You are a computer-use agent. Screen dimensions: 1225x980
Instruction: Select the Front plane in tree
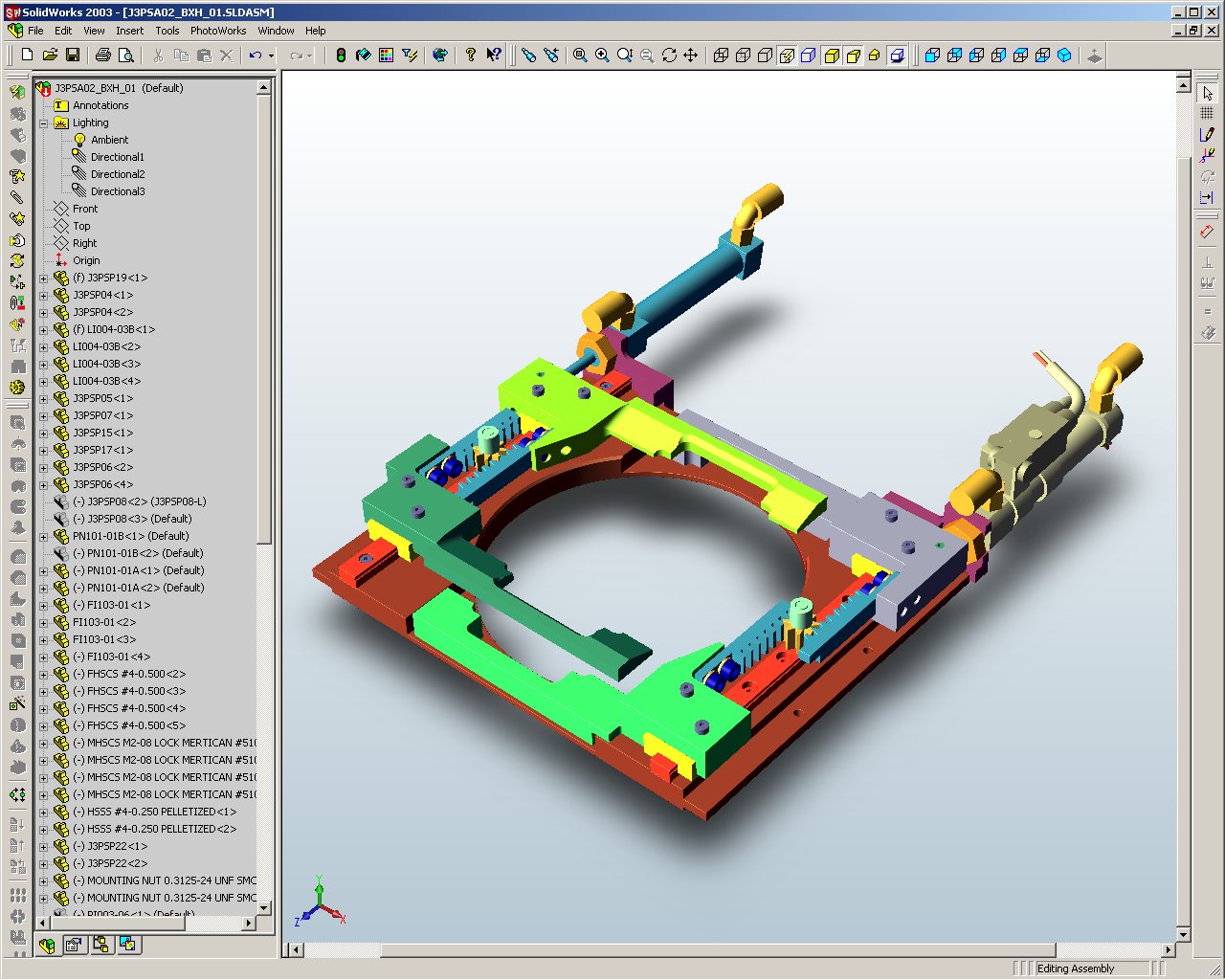click(x=85, y=210)
